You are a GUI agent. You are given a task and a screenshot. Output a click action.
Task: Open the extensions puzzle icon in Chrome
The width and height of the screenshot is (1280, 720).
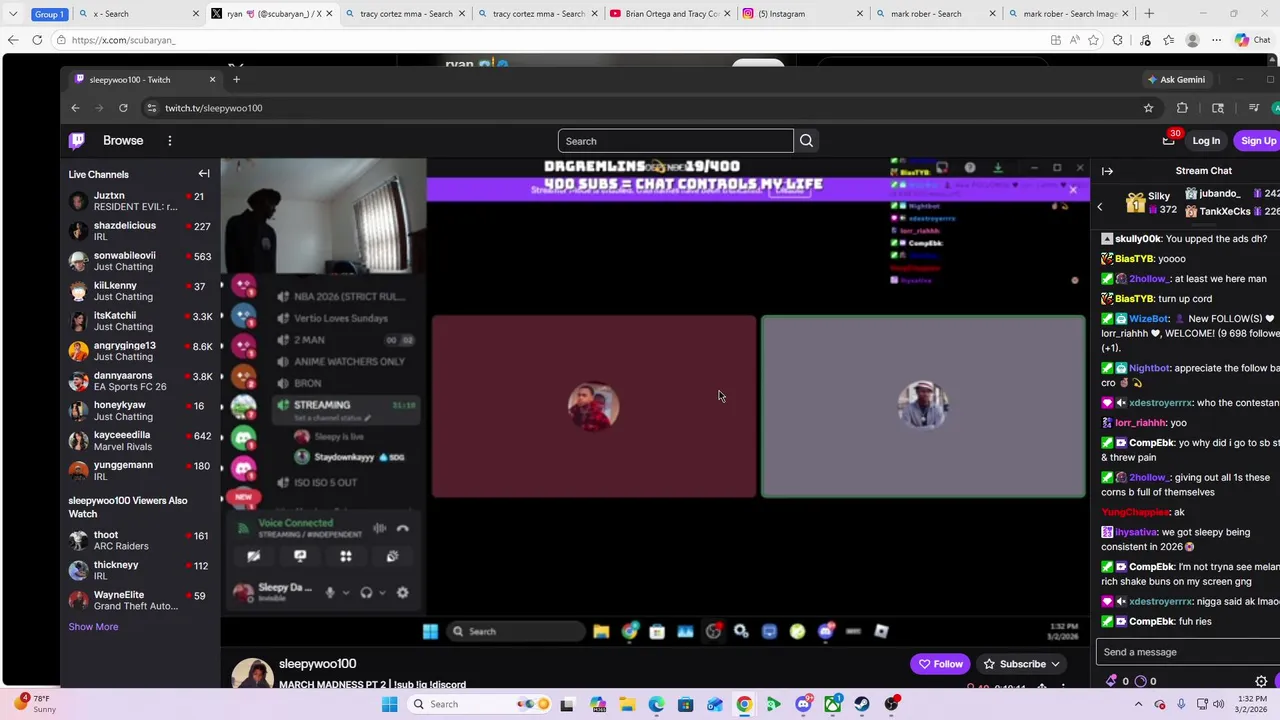[x=1182, y=108]
